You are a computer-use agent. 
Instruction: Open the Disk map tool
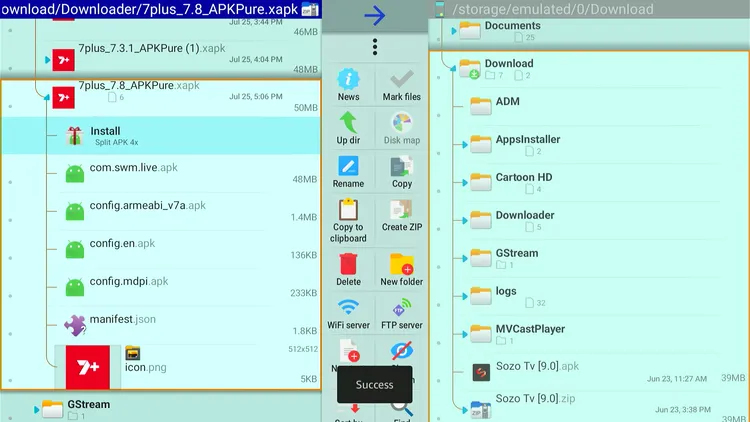[x=402, y=128]
